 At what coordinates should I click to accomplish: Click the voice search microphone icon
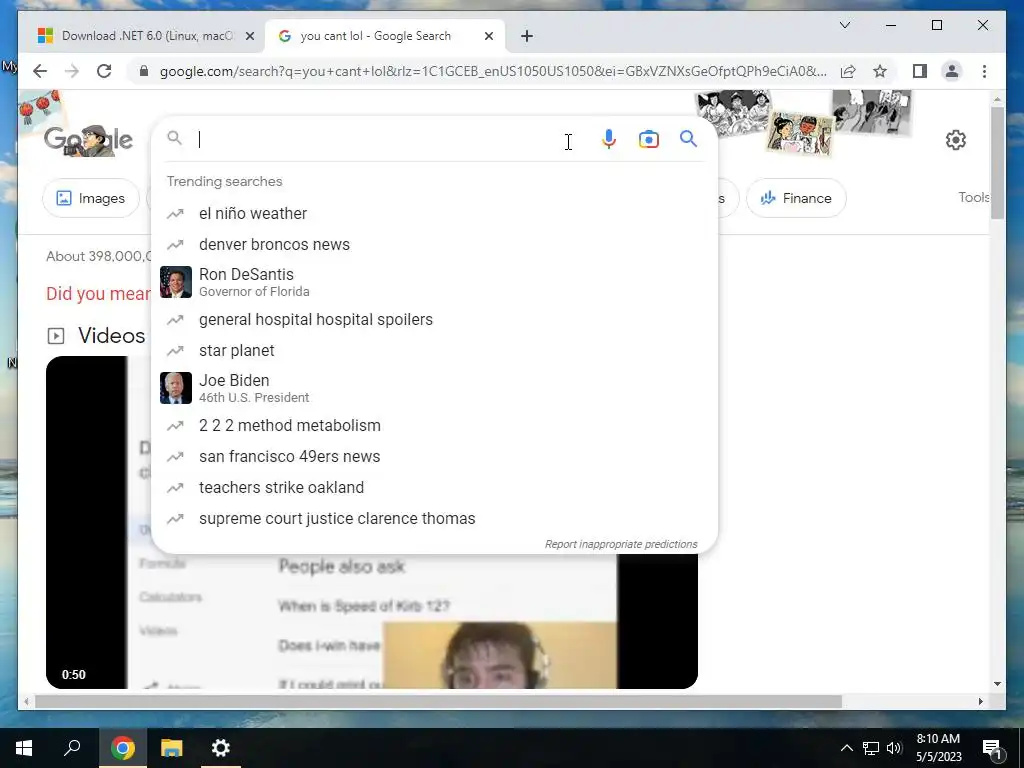tap(609, 139)
